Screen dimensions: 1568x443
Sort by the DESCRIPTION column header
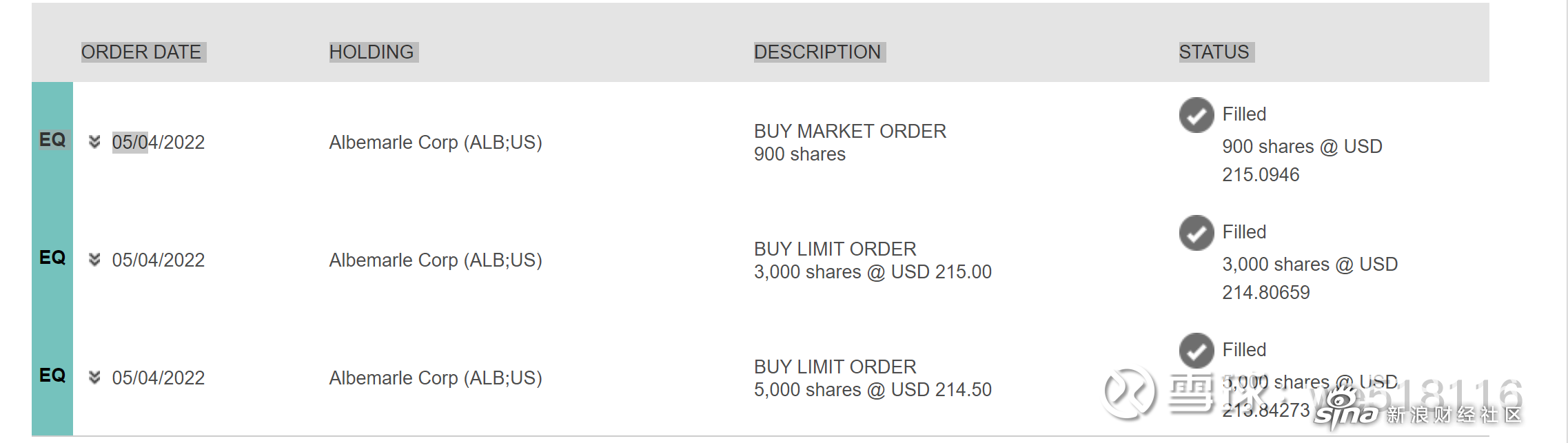coord(819,52)
